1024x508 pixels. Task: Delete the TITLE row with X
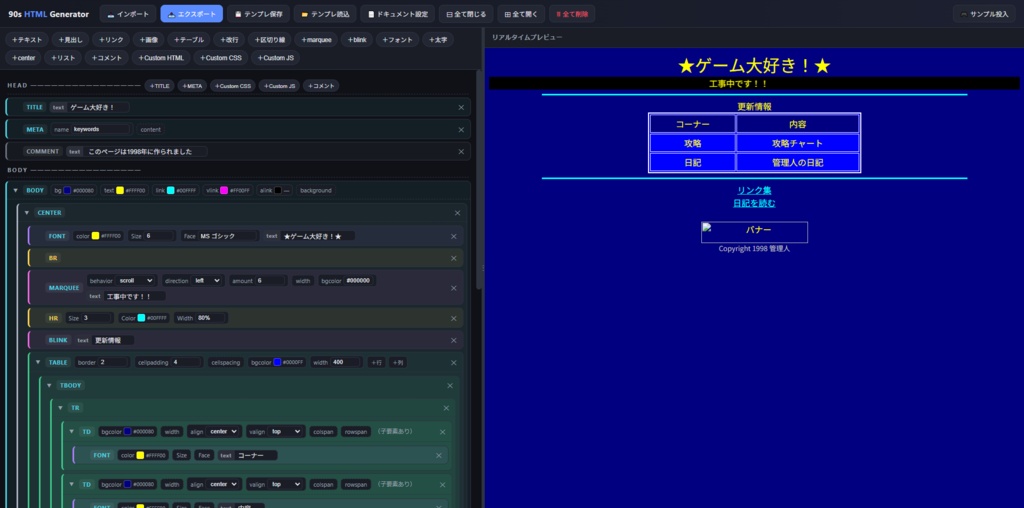tap(461, 108)
